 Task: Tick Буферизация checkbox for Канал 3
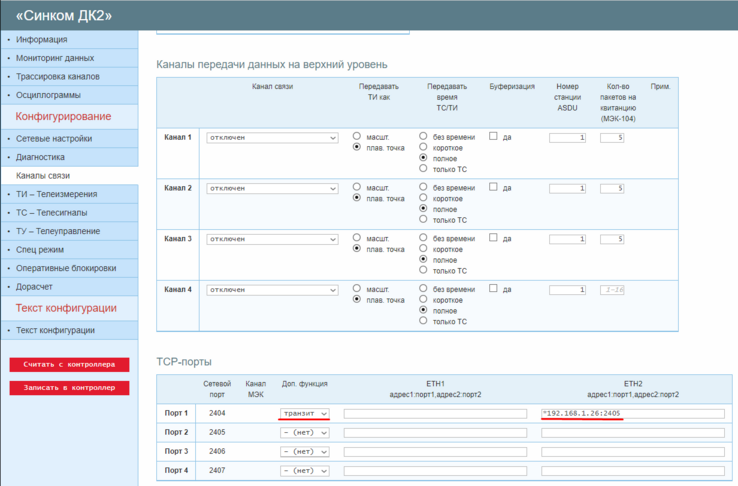[x=493, y=238]
